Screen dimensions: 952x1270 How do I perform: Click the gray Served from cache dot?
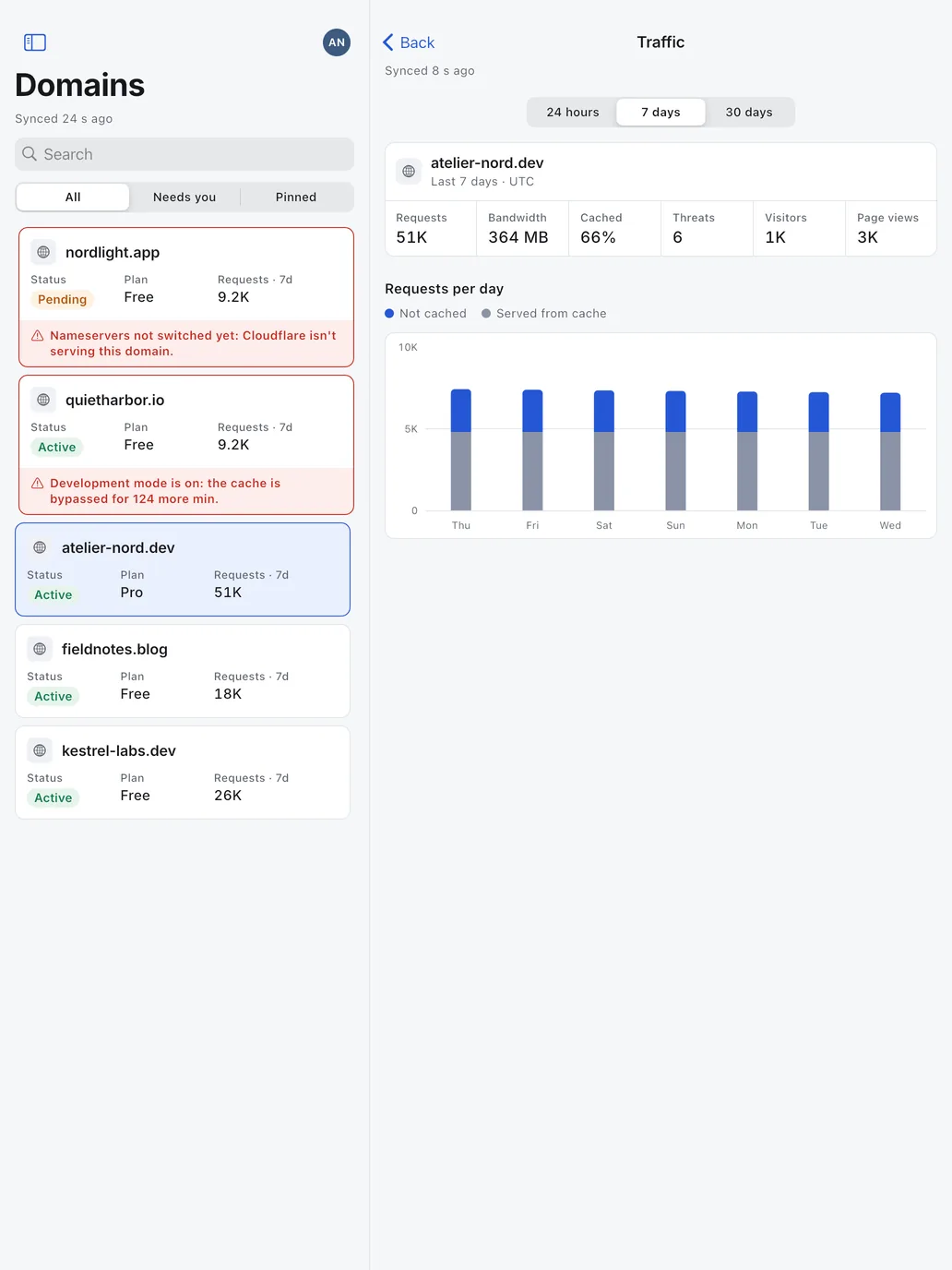[x=486, y=314]
